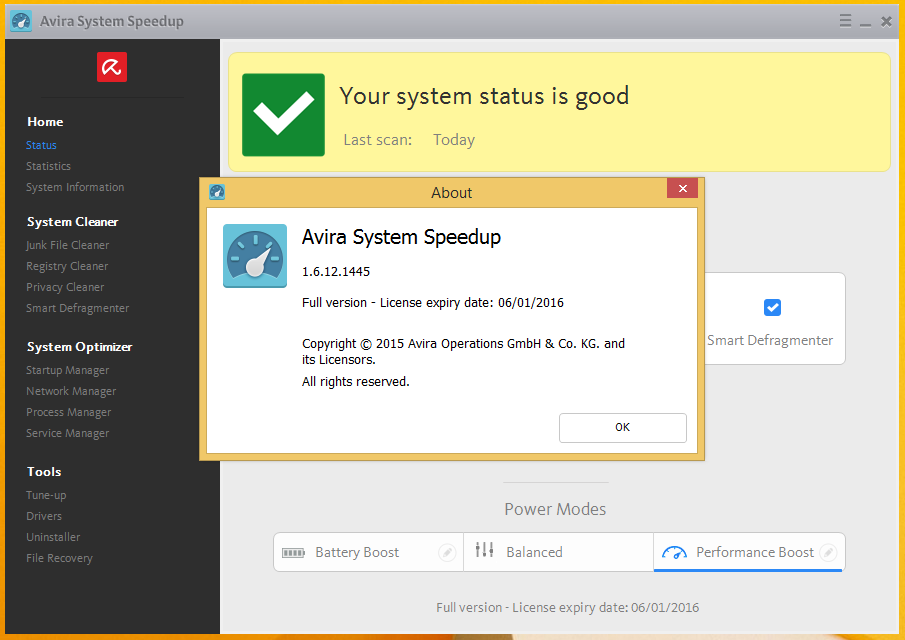Click 'Avira System Speedup' heading in About dialog
Image resolution: width=905 pixels, height=640 pixels.
[x=402, y=237]
